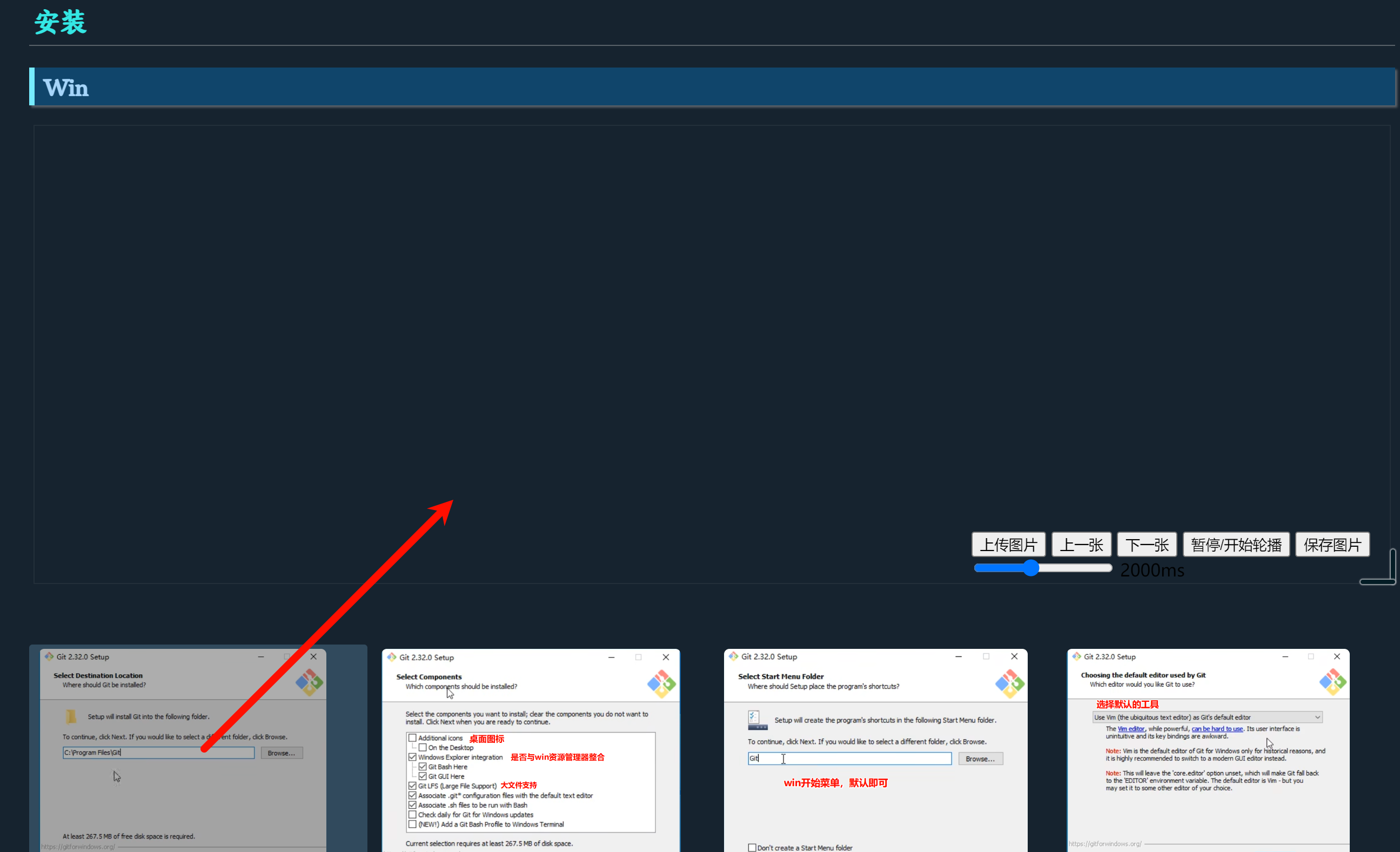Save the image with 保存图片
Screen dimensions: 1400x852
[1332, 545]
